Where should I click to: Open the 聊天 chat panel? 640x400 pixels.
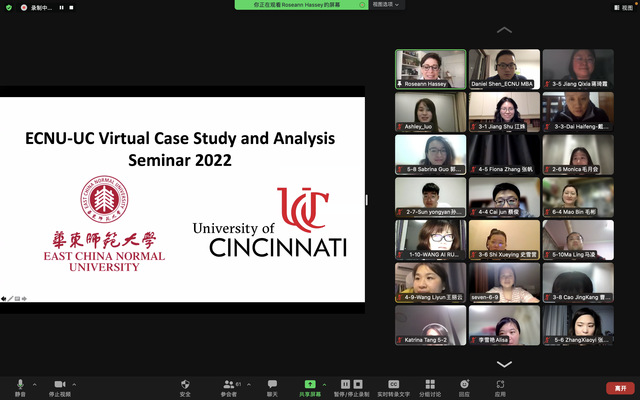[272, 388]
